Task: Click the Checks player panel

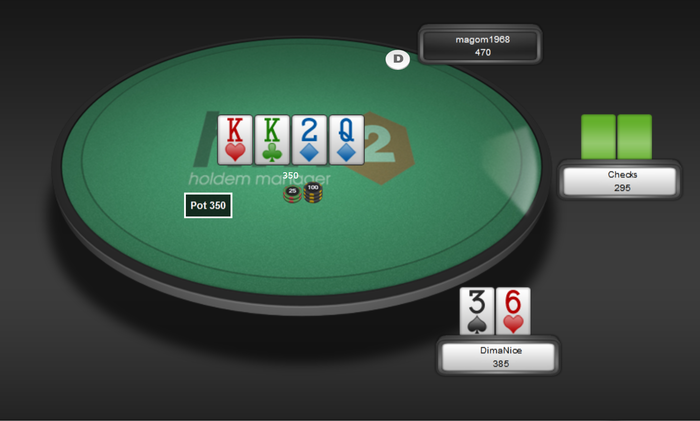Action: click(x=620, y=181)
